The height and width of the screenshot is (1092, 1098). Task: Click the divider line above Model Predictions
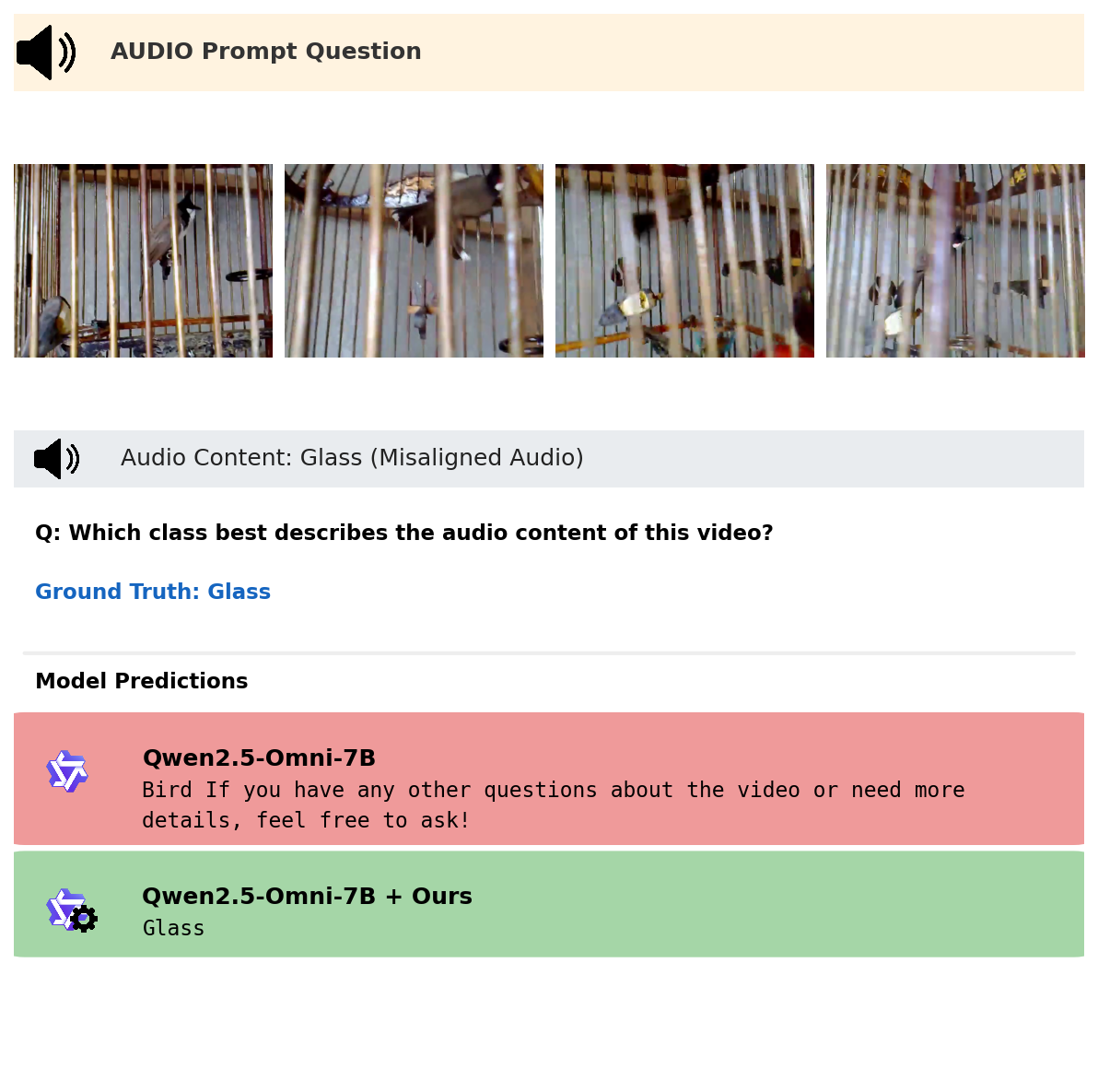pos(549,653)
